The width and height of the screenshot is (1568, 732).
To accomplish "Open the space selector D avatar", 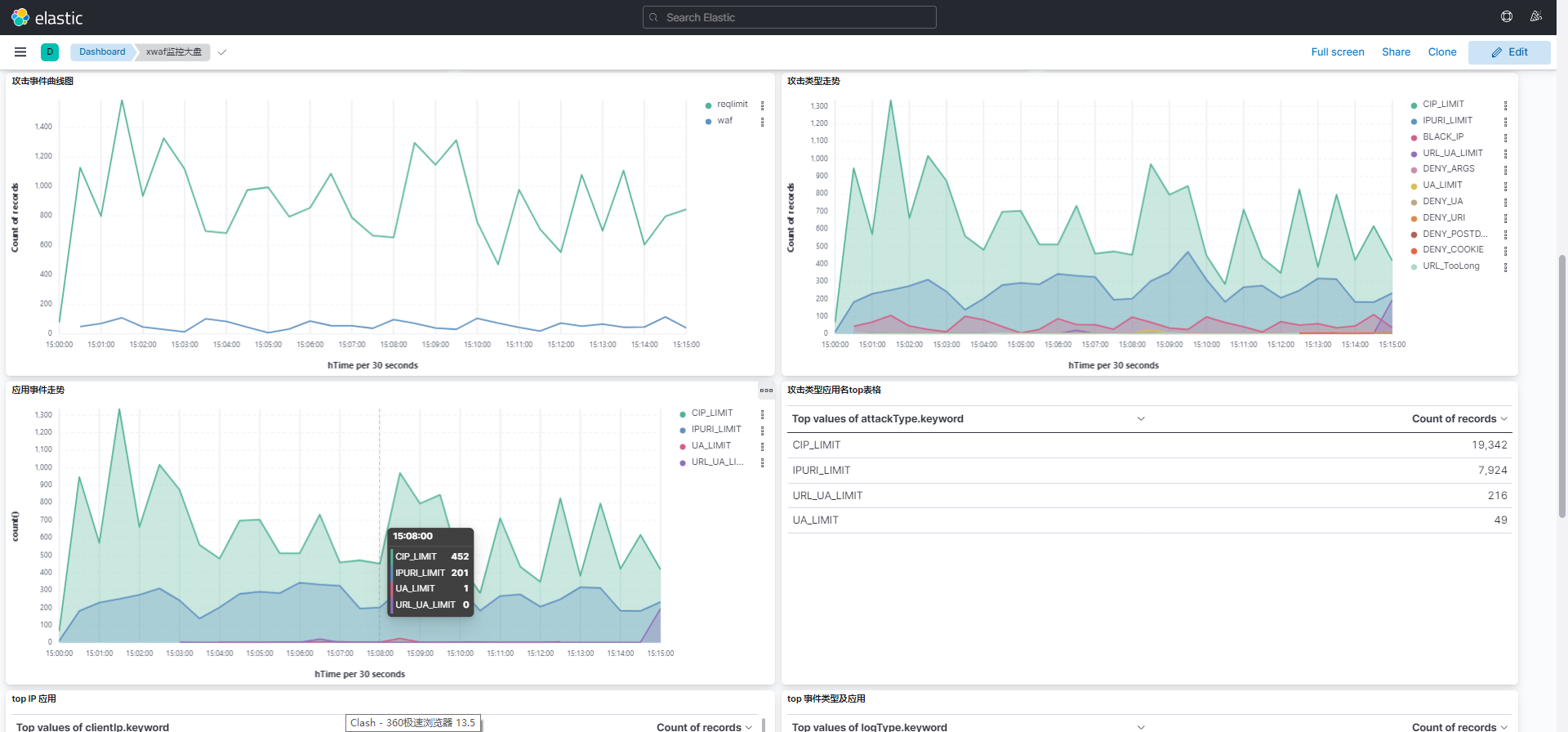I will coord(50,51).
